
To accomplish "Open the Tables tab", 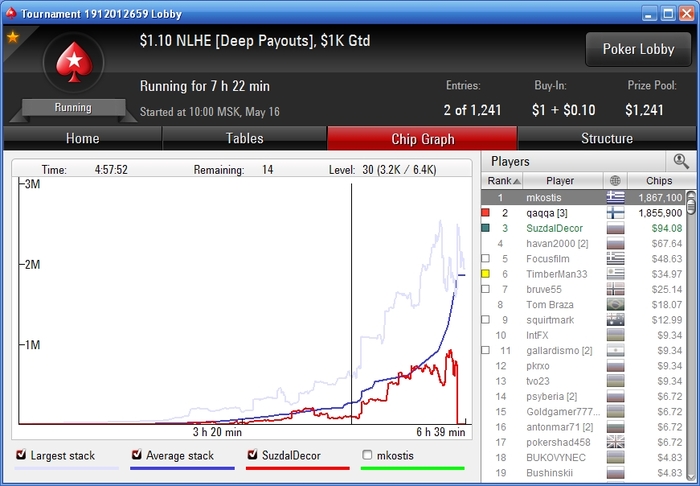I will click(245, 138).
